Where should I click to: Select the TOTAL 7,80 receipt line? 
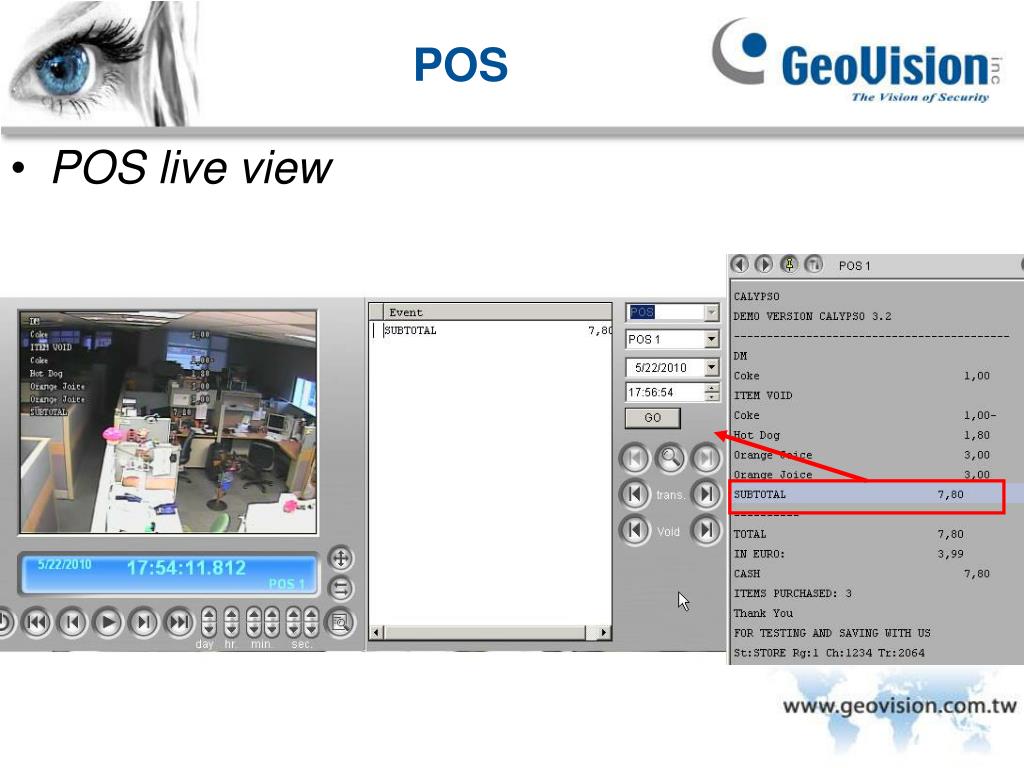(x=849, y=534)
